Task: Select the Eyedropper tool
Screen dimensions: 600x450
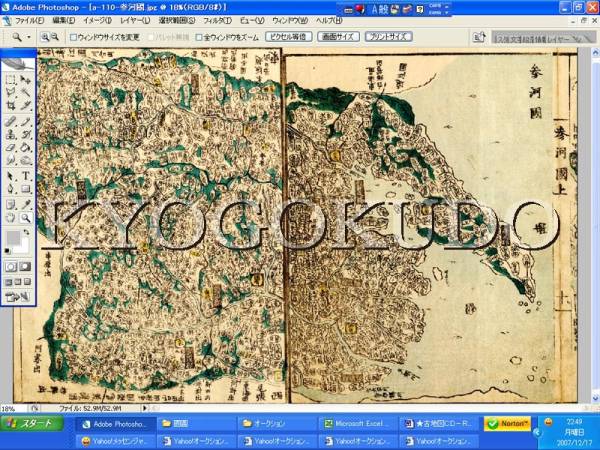Action: click(x=25, y=205)
